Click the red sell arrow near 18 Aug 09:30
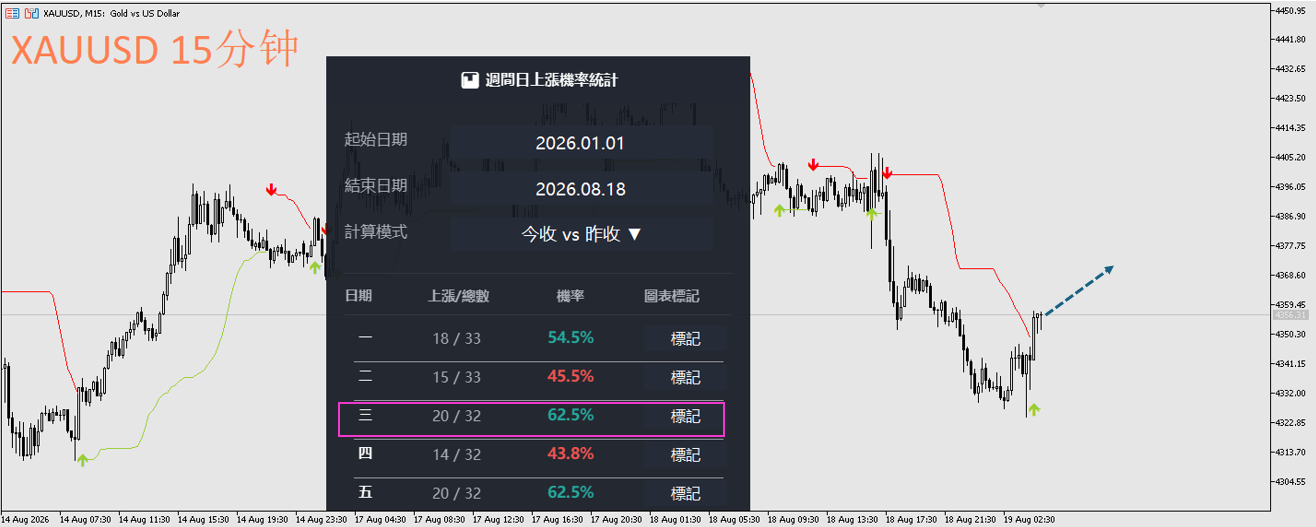Screen dimensions: 1316x527 pos(814,164)
